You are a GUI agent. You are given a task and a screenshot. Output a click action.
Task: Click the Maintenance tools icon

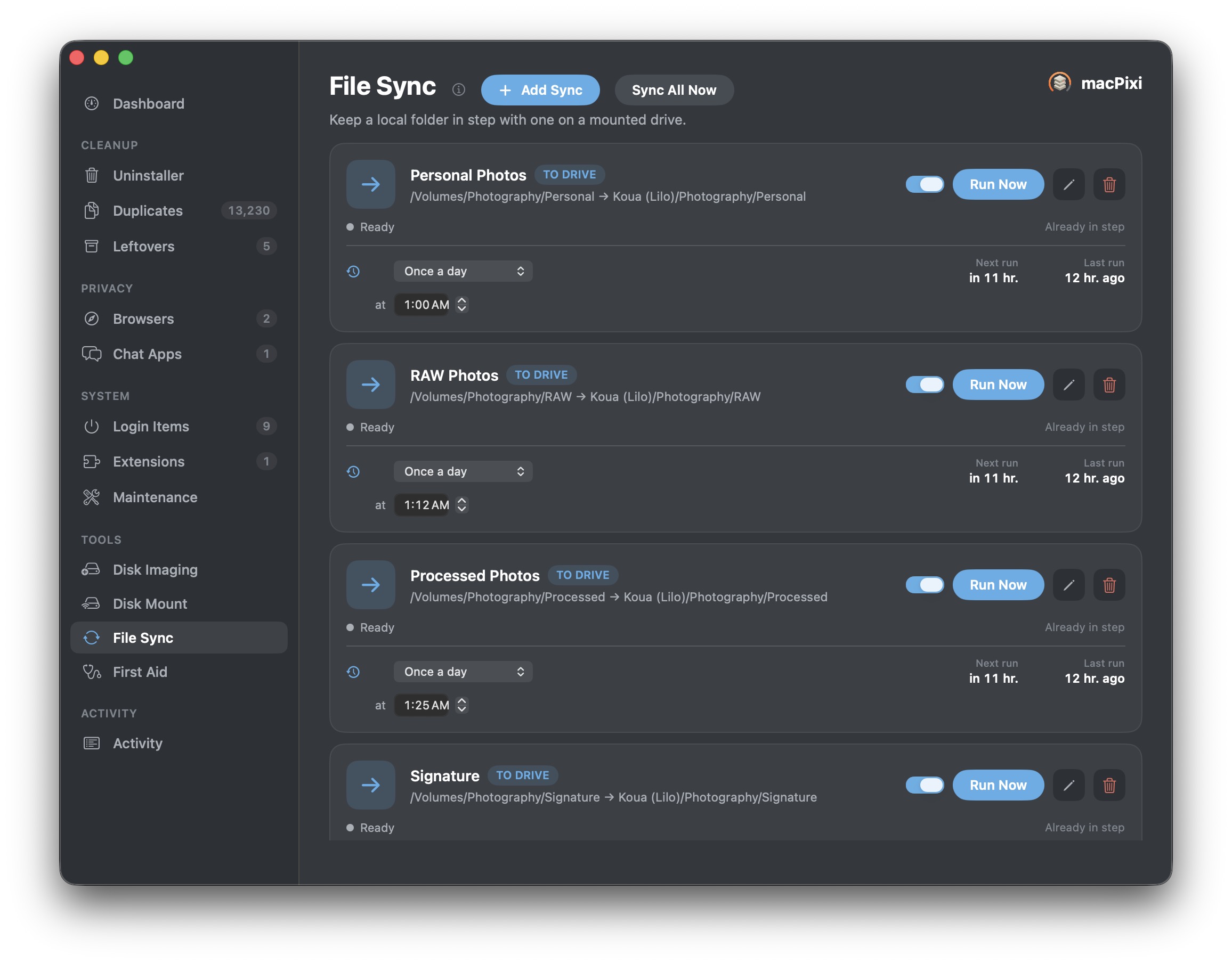coord(92,497)
